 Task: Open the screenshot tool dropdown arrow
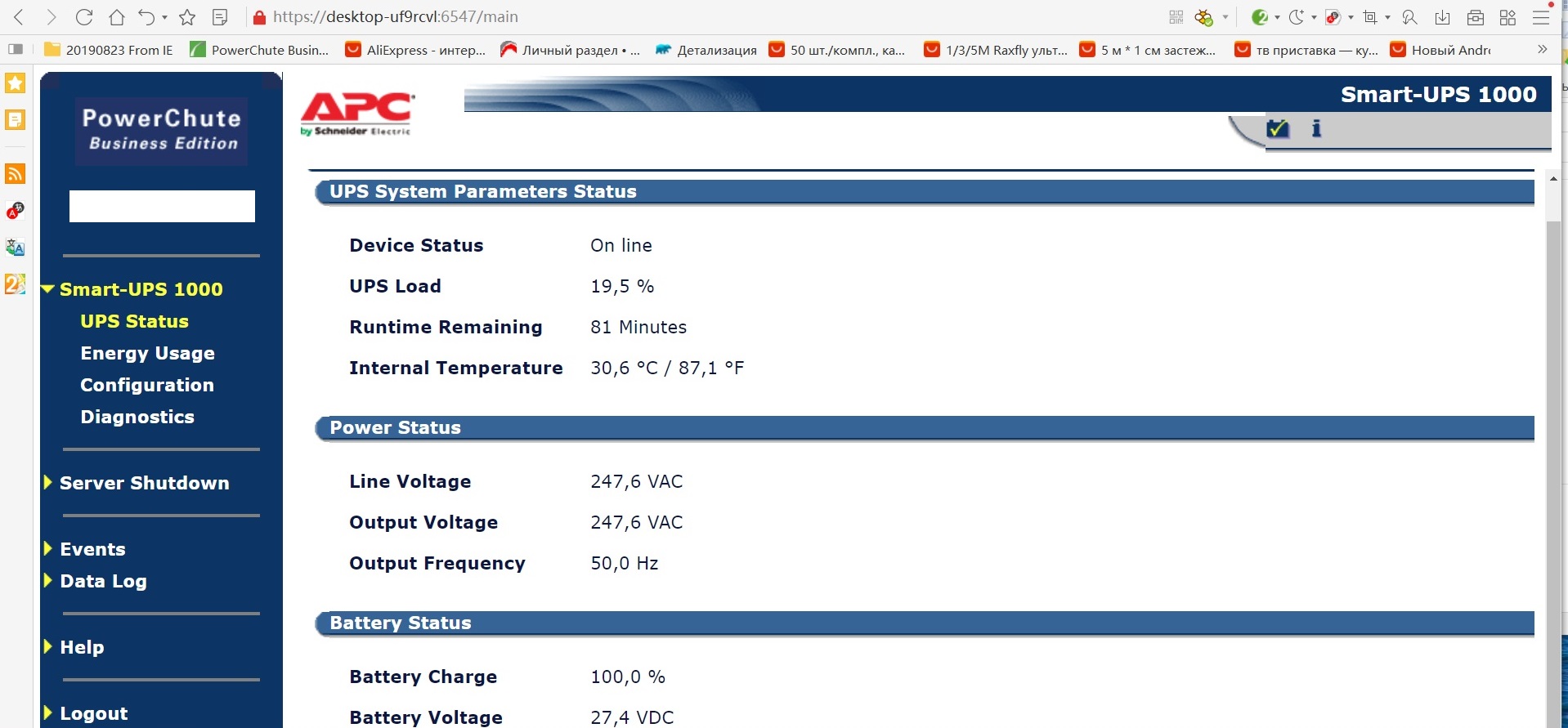[1387, 17]
